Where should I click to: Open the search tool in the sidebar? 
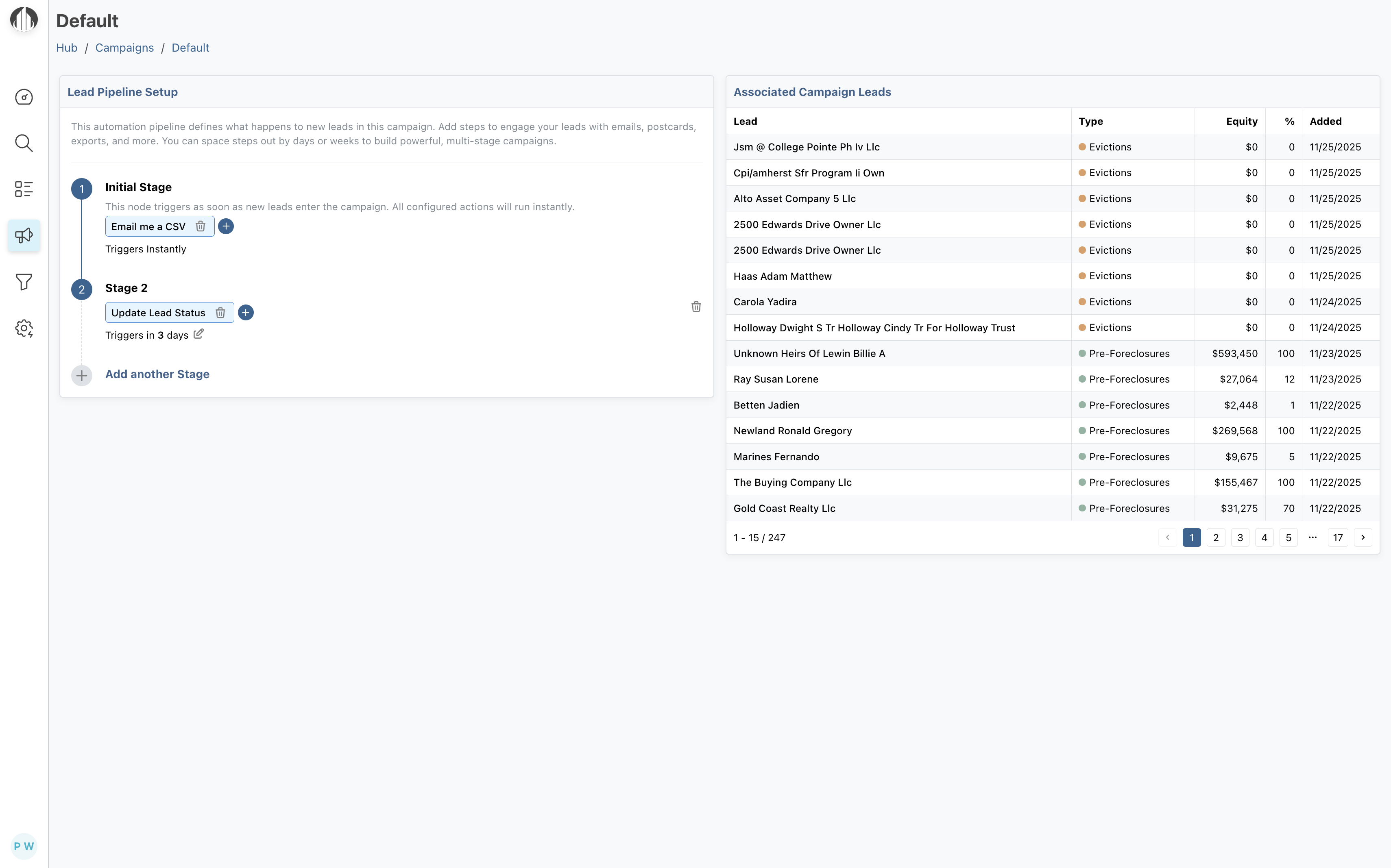(x=24, y=143)
